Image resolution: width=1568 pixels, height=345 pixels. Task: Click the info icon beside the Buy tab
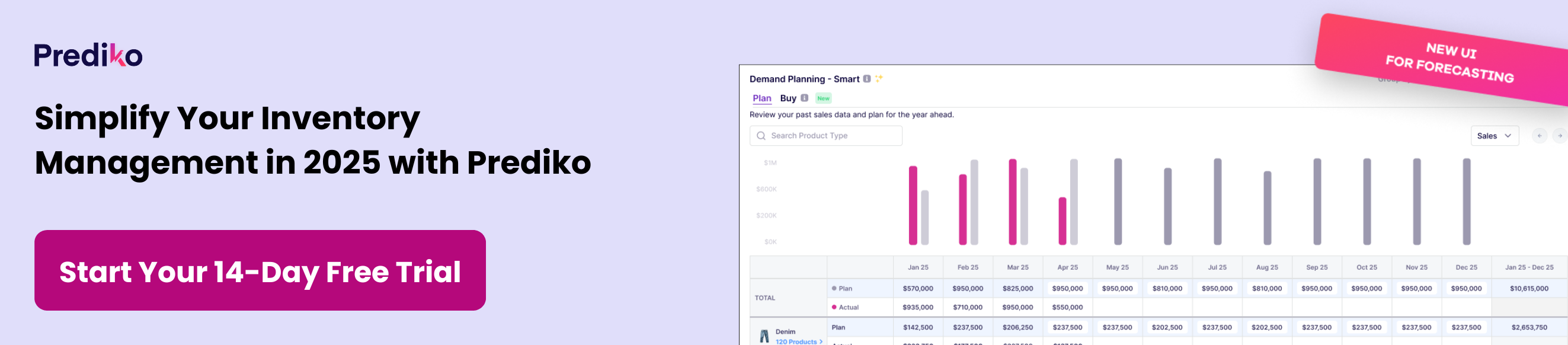click(x=804, y=98)
